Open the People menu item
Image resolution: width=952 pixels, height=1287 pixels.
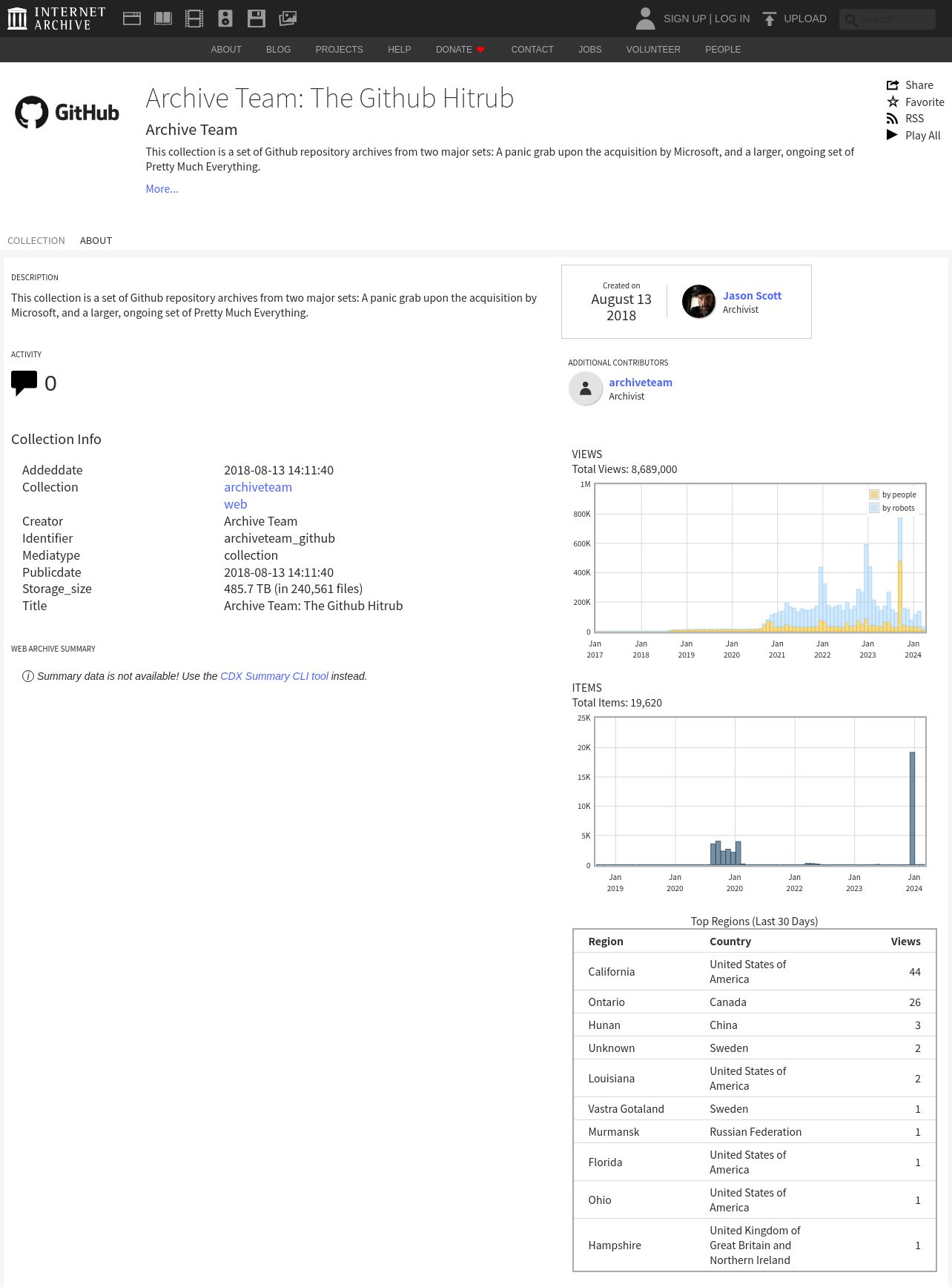(723, 50)
